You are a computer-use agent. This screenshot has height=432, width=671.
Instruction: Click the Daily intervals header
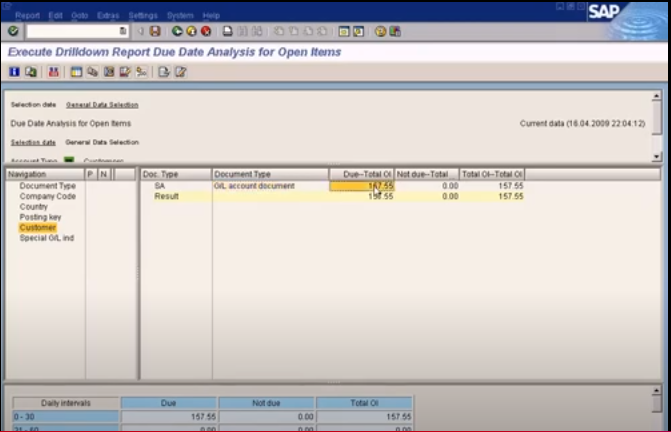[65, 403]
